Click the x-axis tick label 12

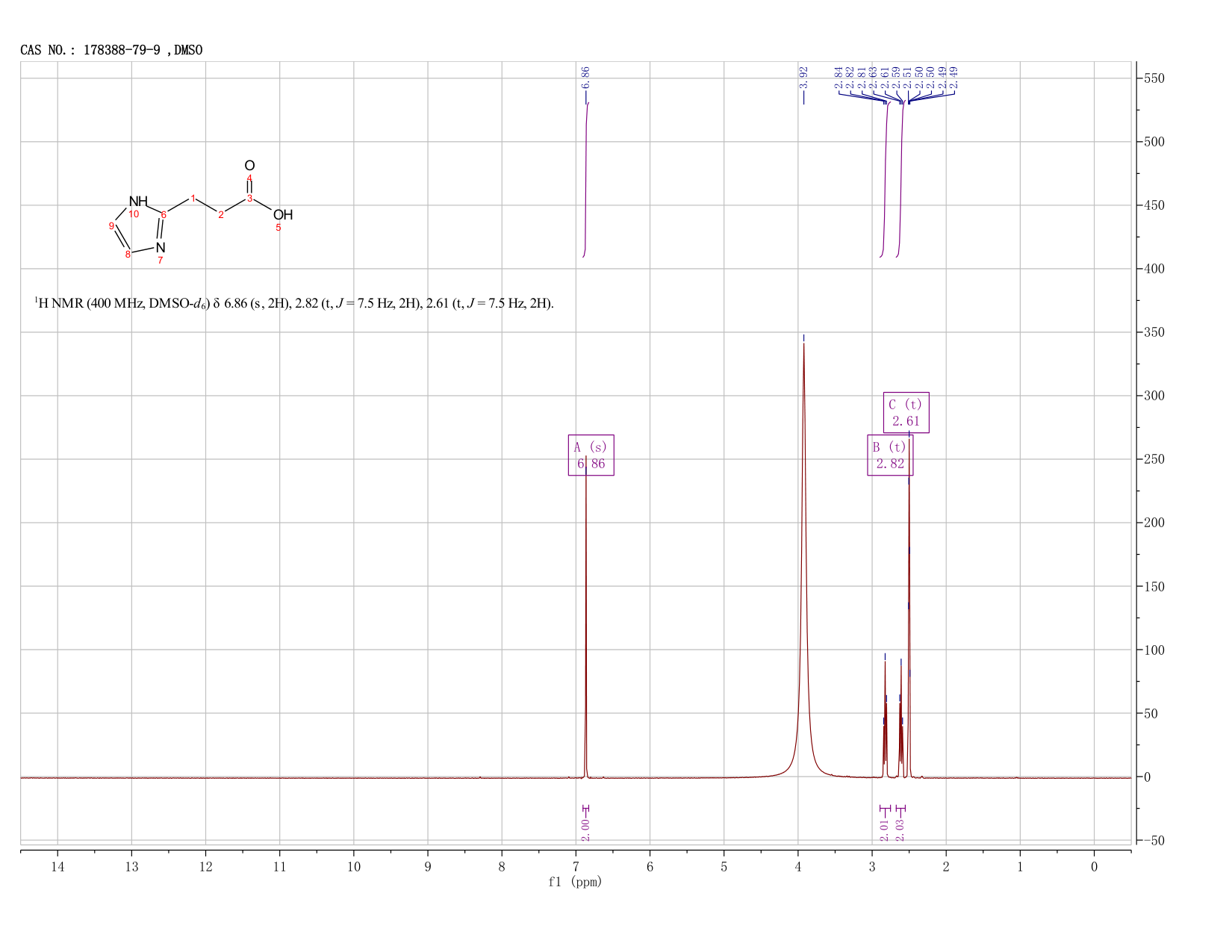point(205,866)
